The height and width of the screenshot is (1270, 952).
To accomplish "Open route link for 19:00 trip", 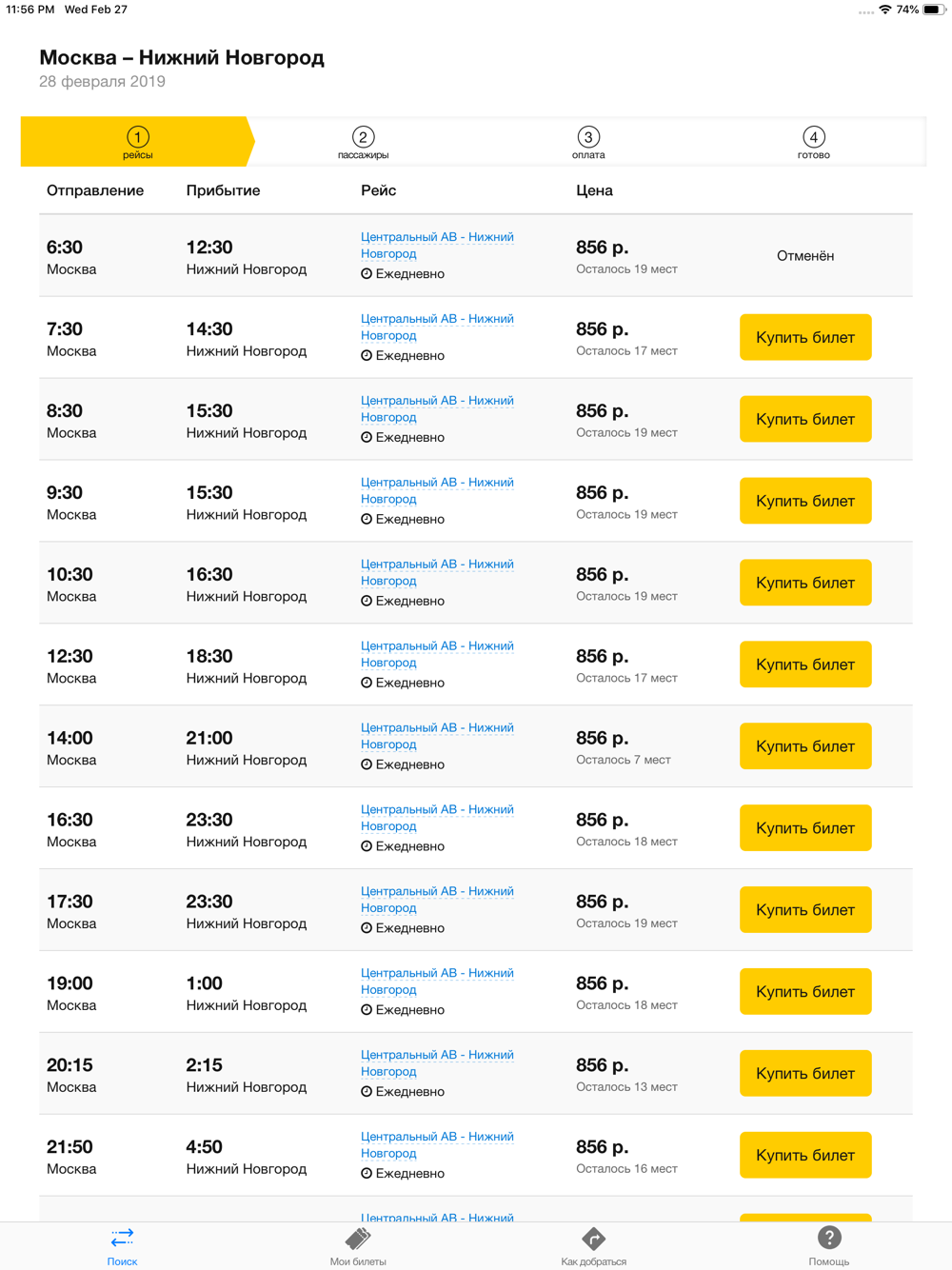I will pos(437,981).
